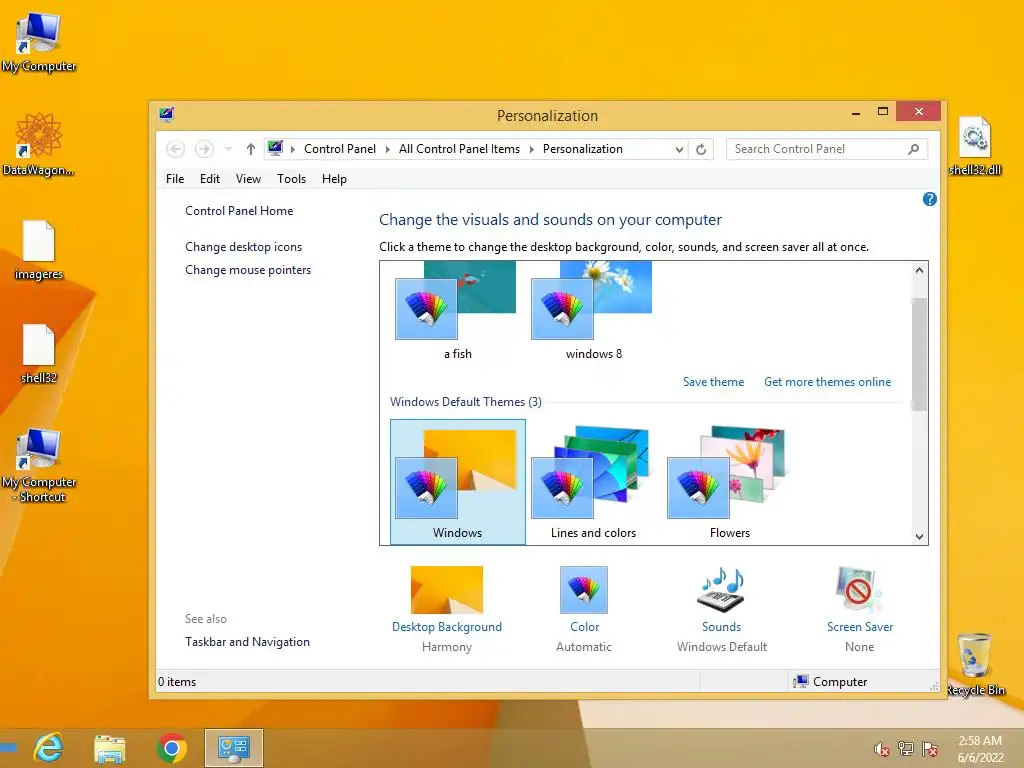The height and width of the screenshot is (768, 1024).
Task: Click the Screen Saver text link
Action: pos(859,627)
